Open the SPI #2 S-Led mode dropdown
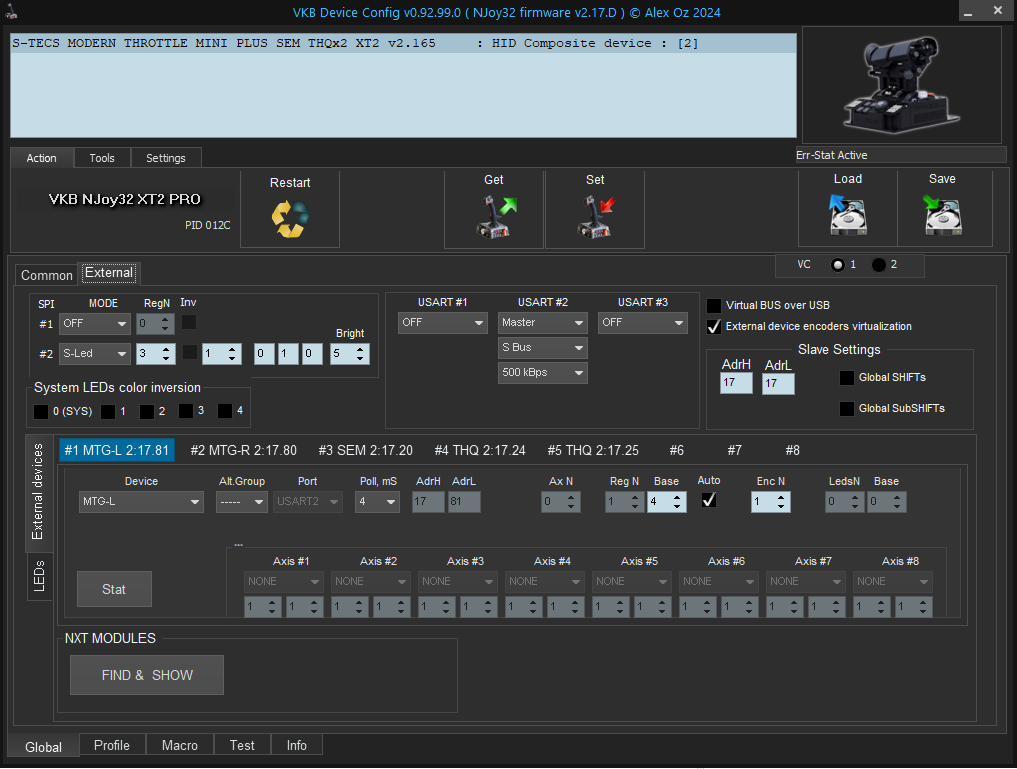This screenshot has width=1017, height=769. pos(95,354)
